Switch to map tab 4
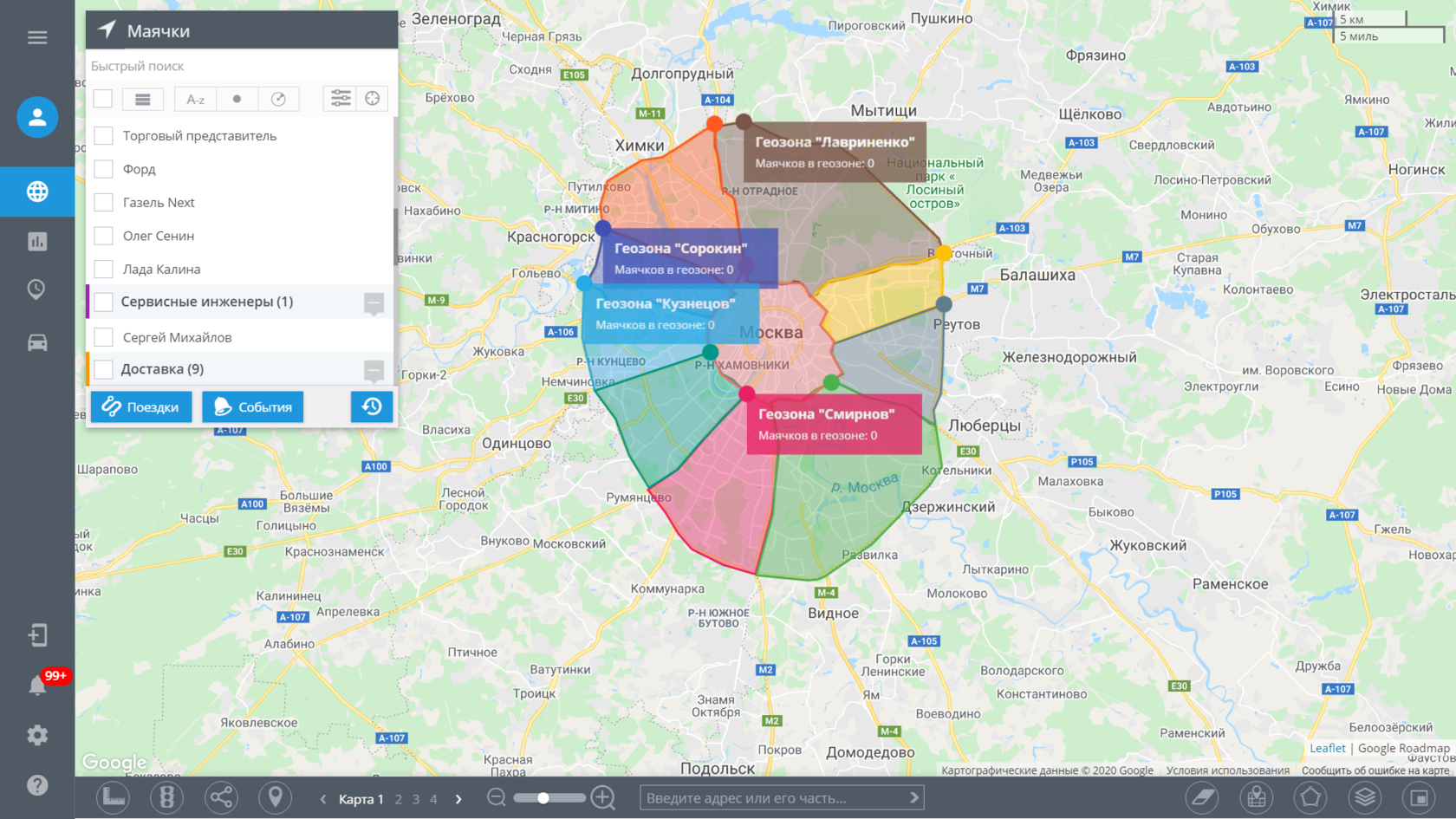Viewport: 1456px width, 819px height. click(x=433, y=799)
